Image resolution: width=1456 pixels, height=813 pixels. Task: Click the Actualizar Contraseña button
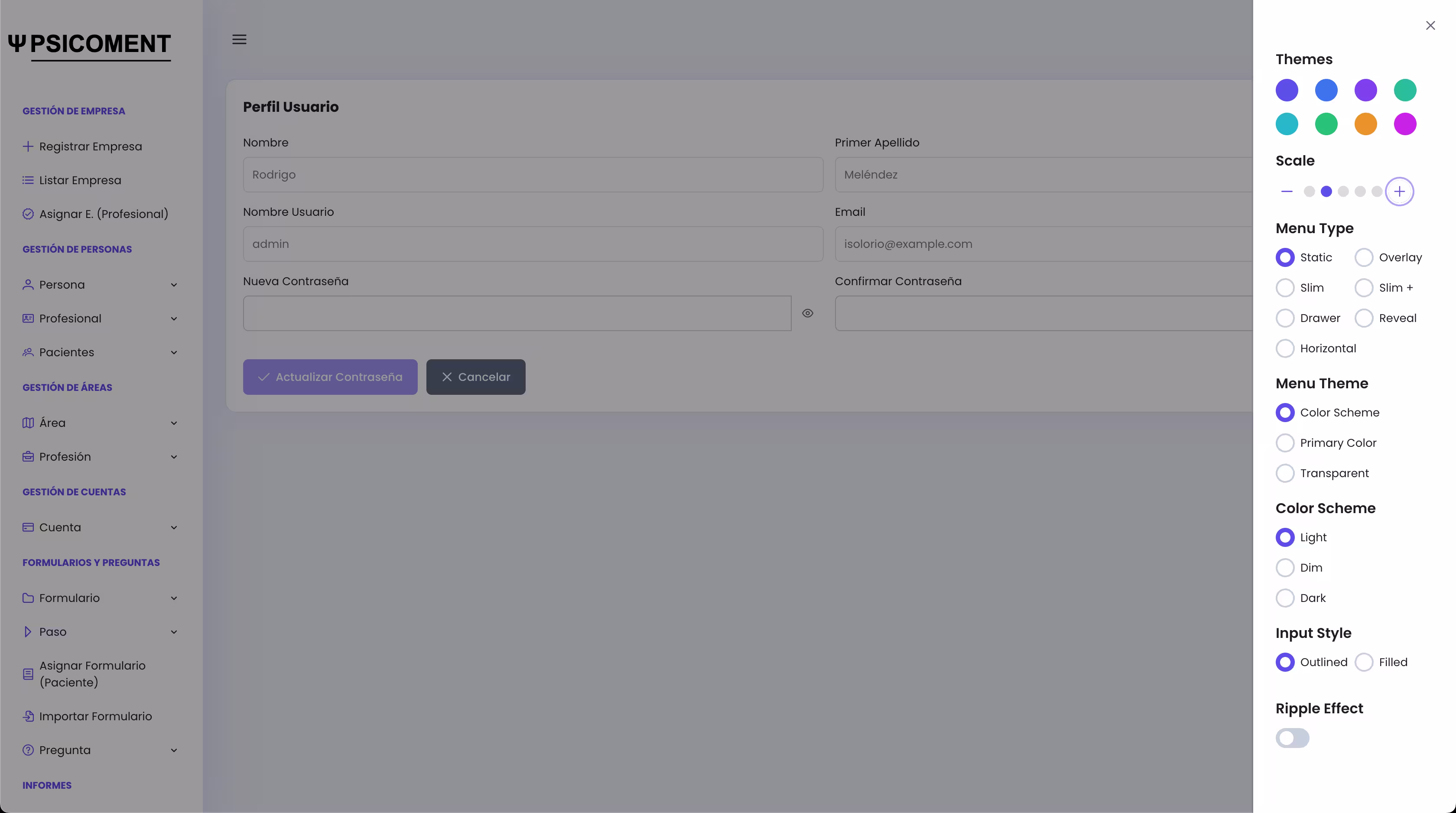[330, 377]
